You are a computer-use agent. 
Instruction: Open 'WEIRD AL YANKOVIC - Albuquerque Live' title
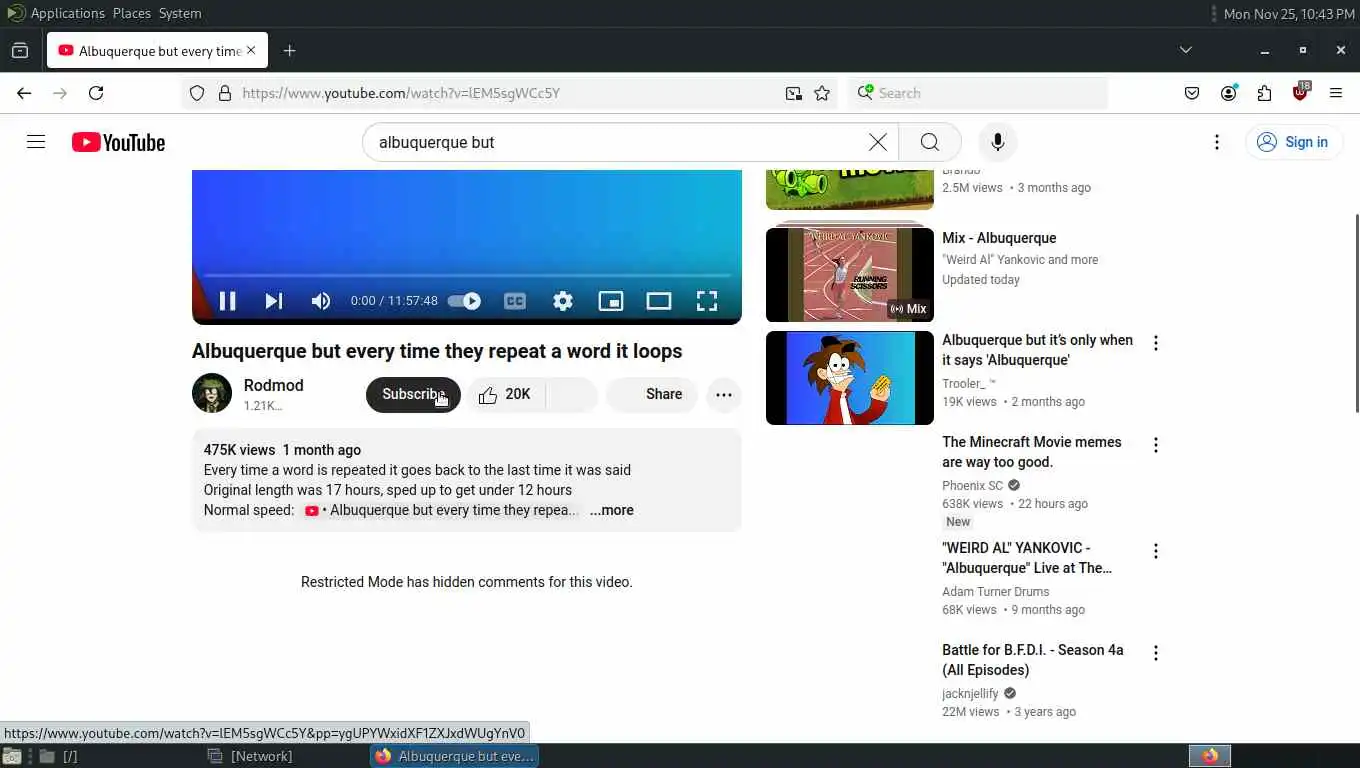click(1027, 558)
